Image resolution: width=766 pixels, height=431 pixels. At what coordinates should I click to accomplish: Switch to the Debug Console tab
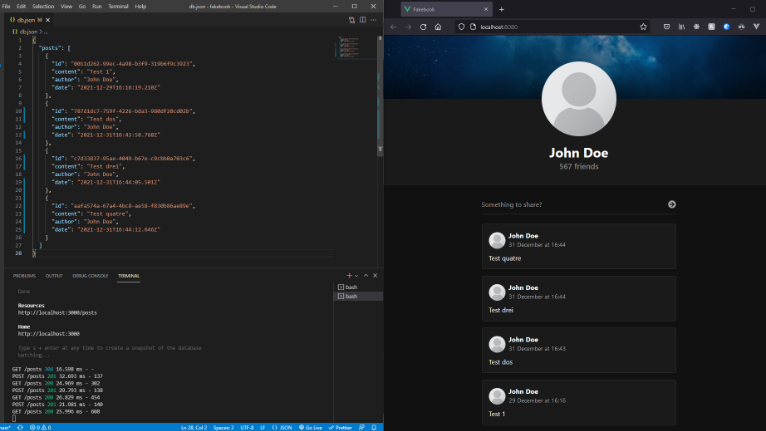point(90,276)
